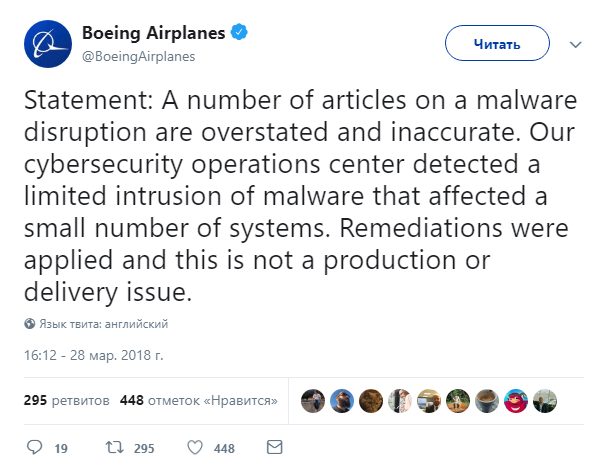View the 295 ретвитов list
615x473 pixels.
point(66,400)
